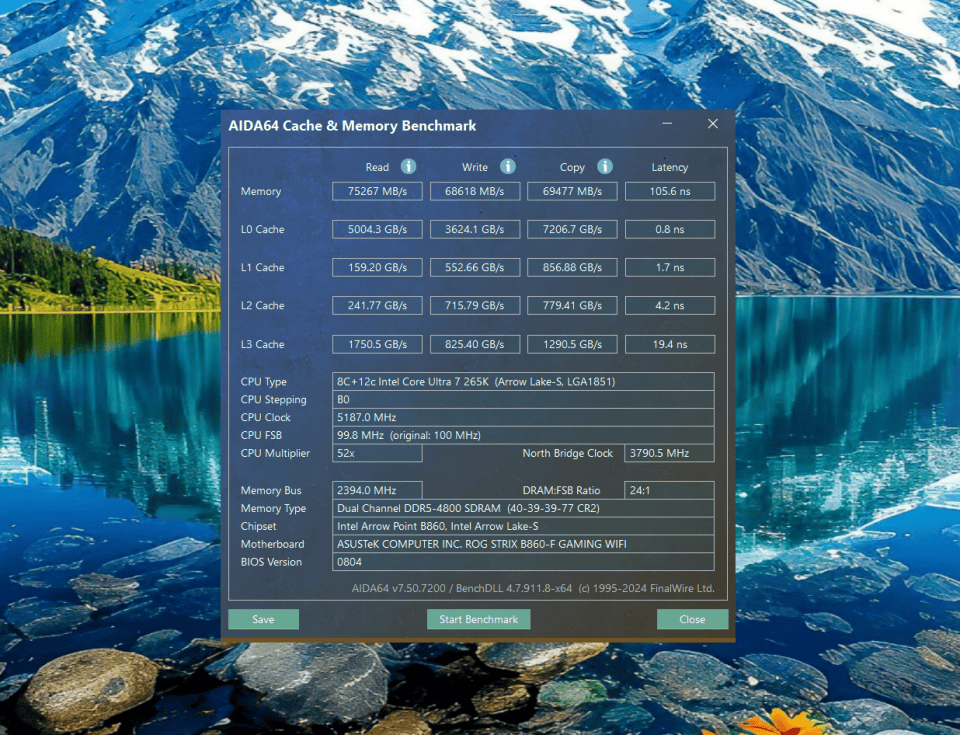This screenshot has width=960, height=735.
Task: Select L0 Cache Read value 5004.3 GB/s
Action: point(377,229)
